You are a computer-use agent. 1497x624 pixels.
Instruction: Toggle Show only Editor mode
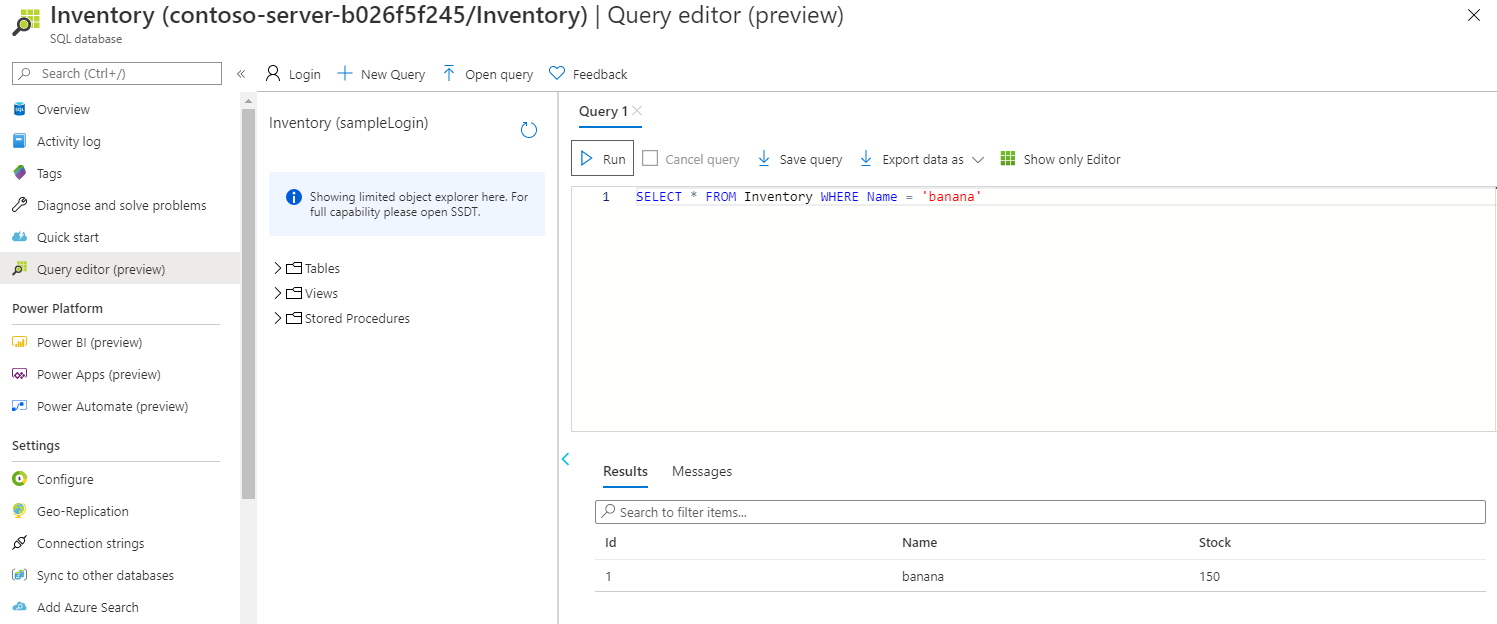click(x=1059, y=158)
